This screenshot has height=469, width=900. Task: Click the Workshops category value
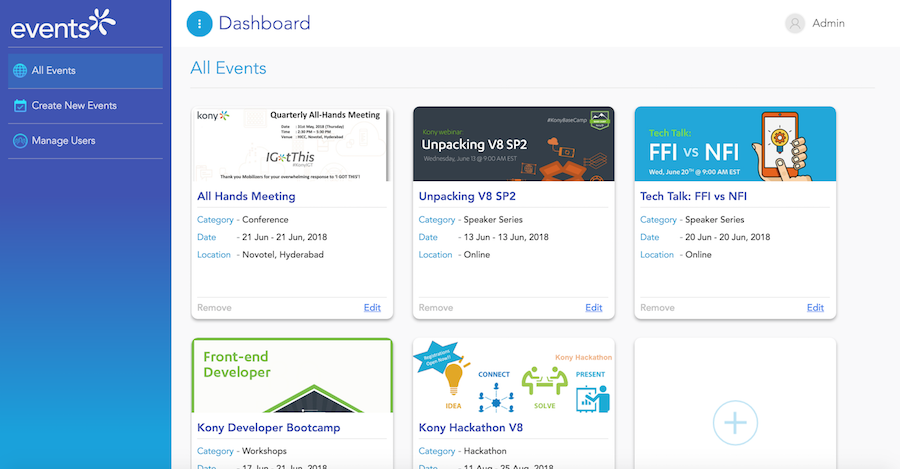tap(265, 451)
